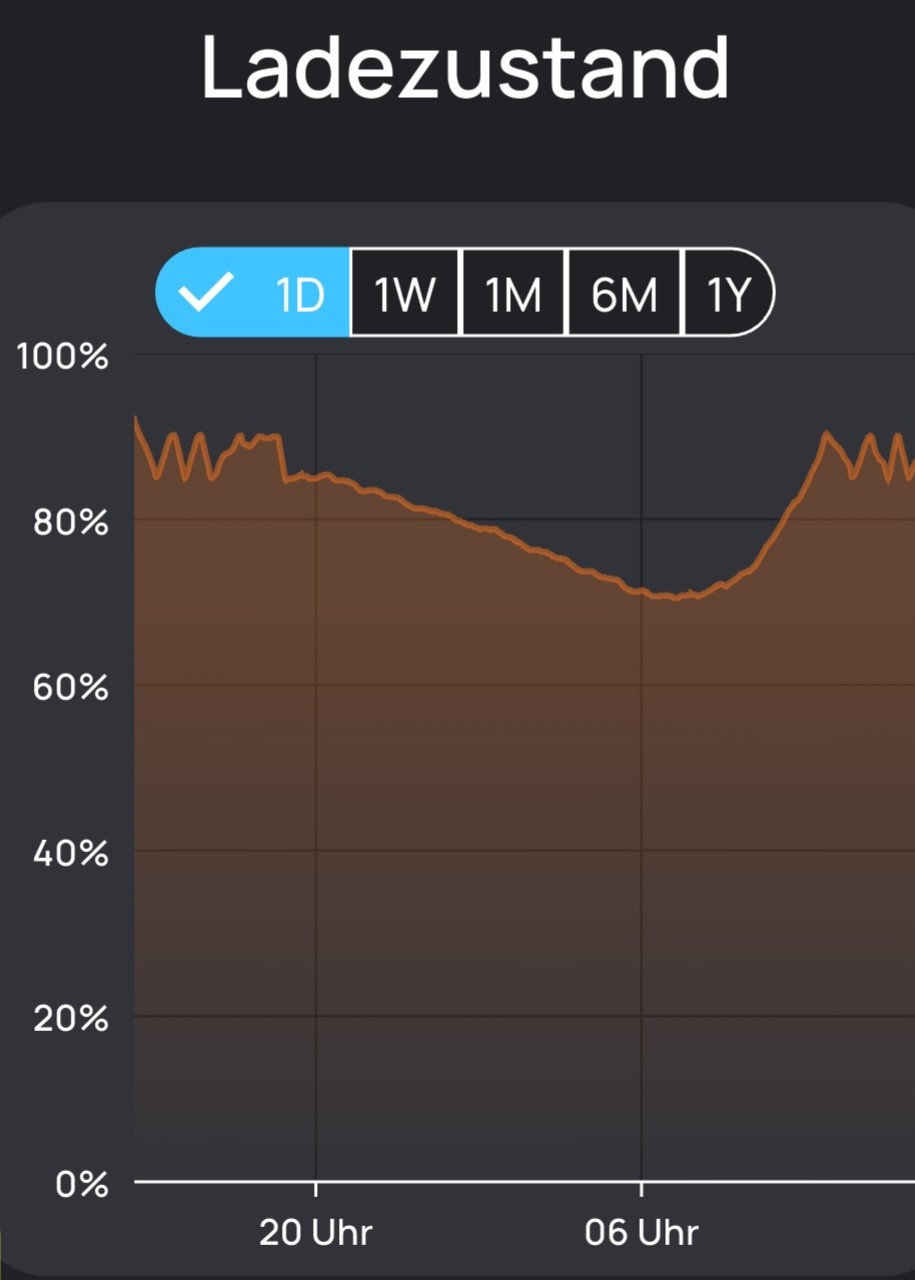Select the 1Y time range

(x=729, y=292)
